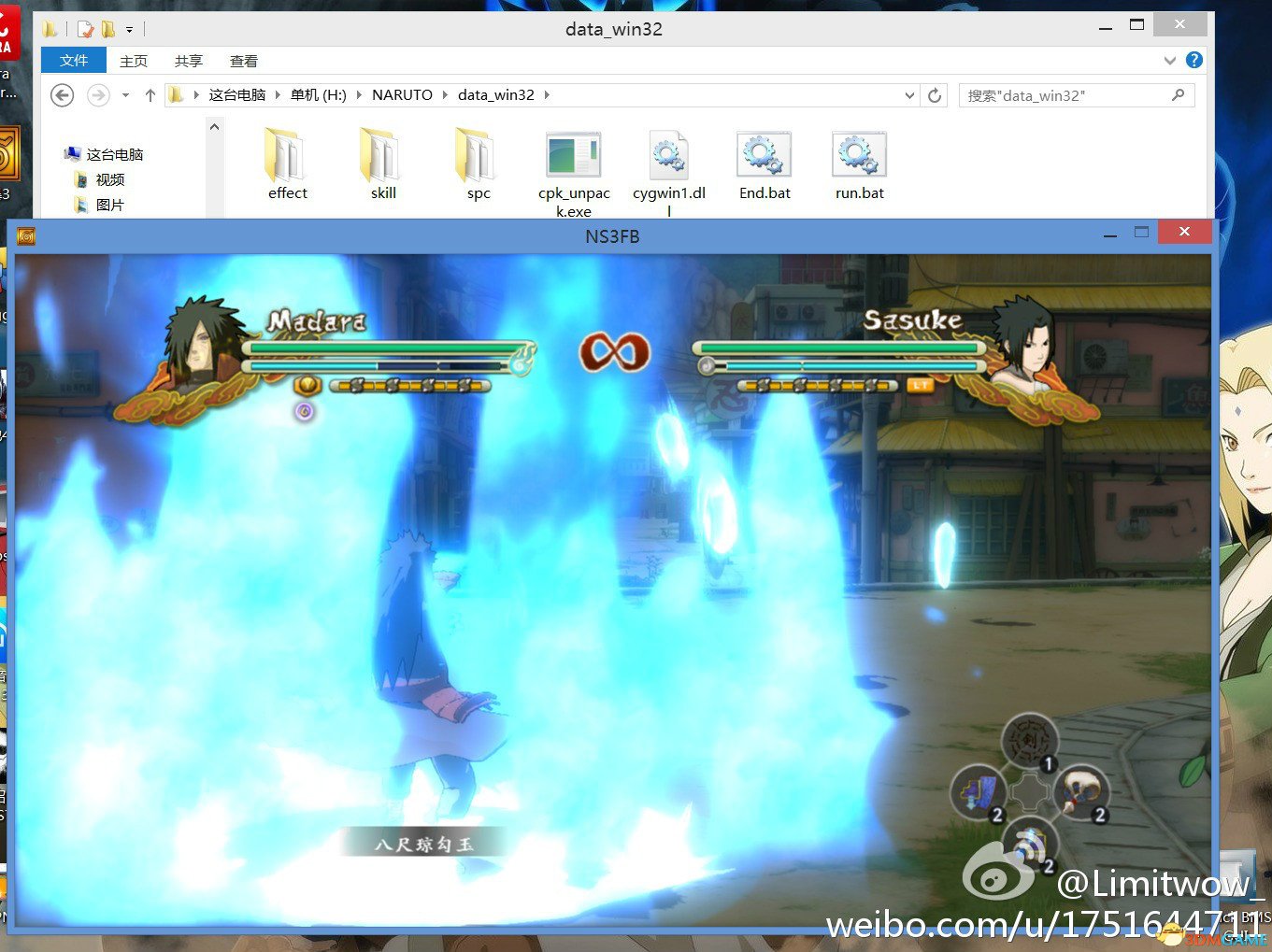
Task: Click the Explorer back arrow
Action: point(62,95)
